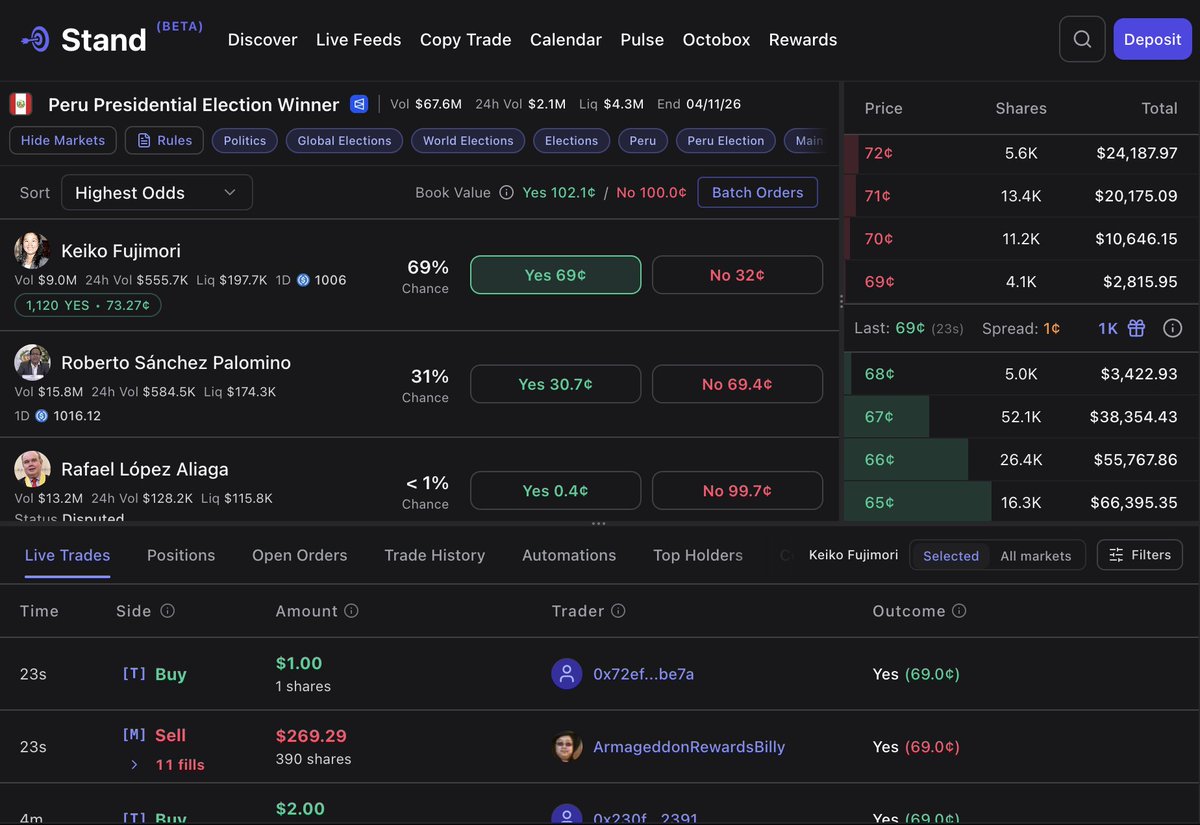
Task: Switch trades filter to All markets
Action: (1036, 556)
